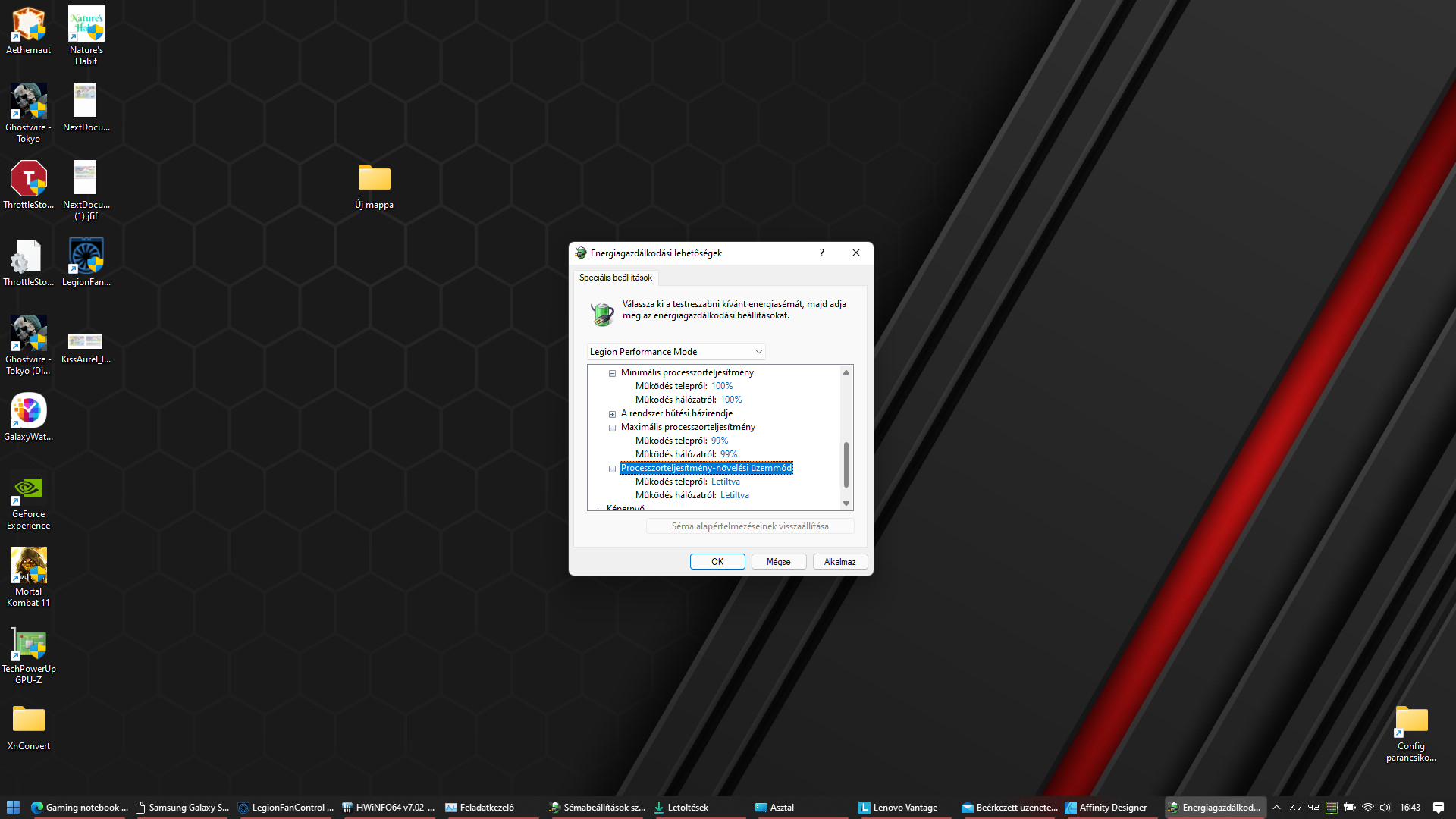Click Letiltva value for Működés telepről
This screenshot has width=1456, height=819.
click(726, 482)
